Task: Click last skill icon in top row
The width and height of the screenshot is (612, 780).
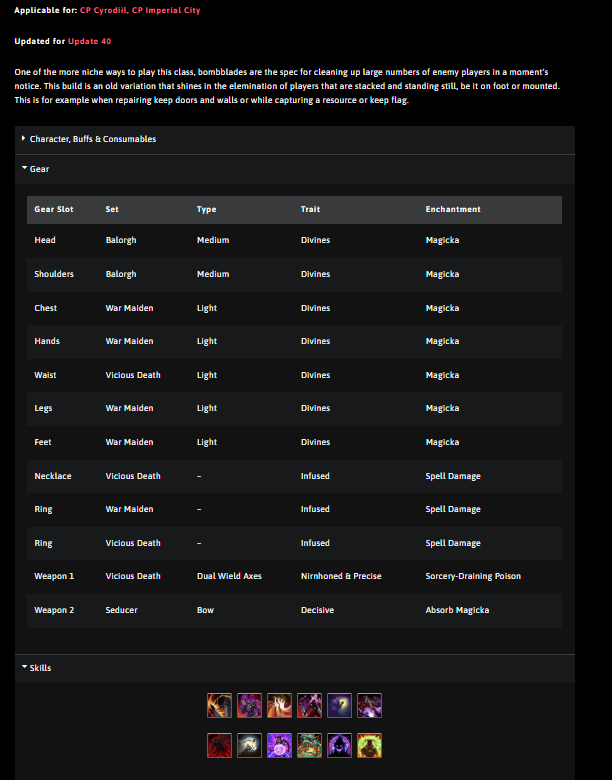Action: tap(370, 706)
